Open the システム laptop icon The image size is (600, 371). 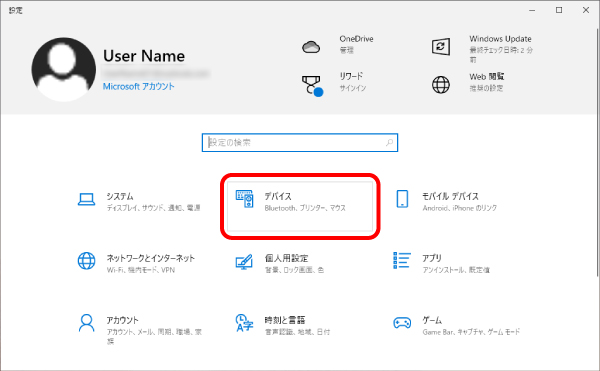click(x=86, y=199)
